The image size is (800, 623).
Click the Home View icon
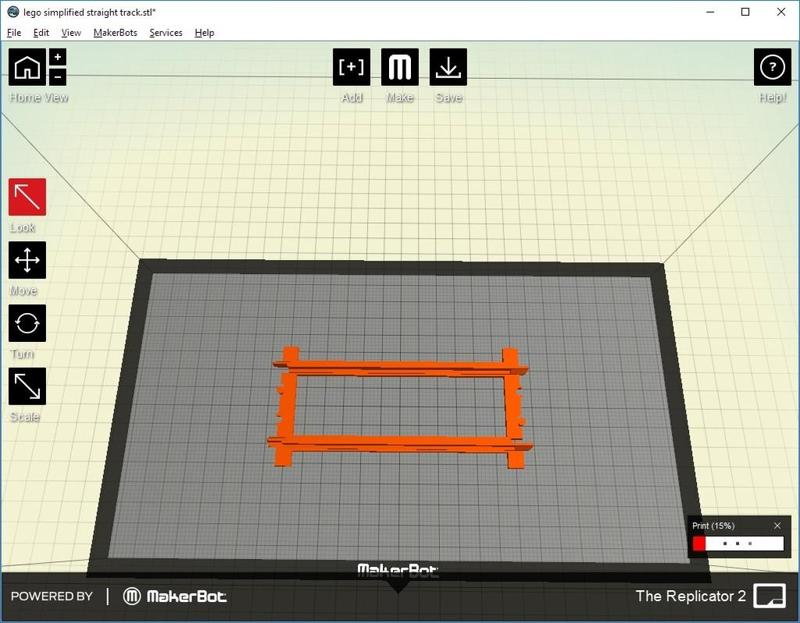pos(27,67)
